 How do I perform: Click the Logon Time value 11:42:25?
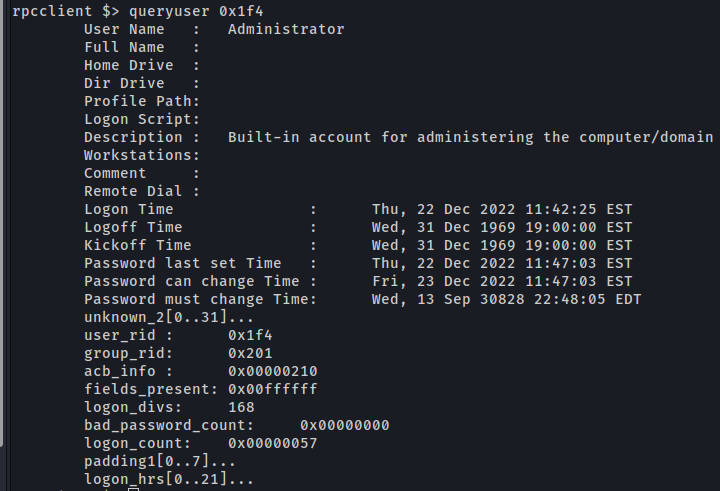pos(502,209)
